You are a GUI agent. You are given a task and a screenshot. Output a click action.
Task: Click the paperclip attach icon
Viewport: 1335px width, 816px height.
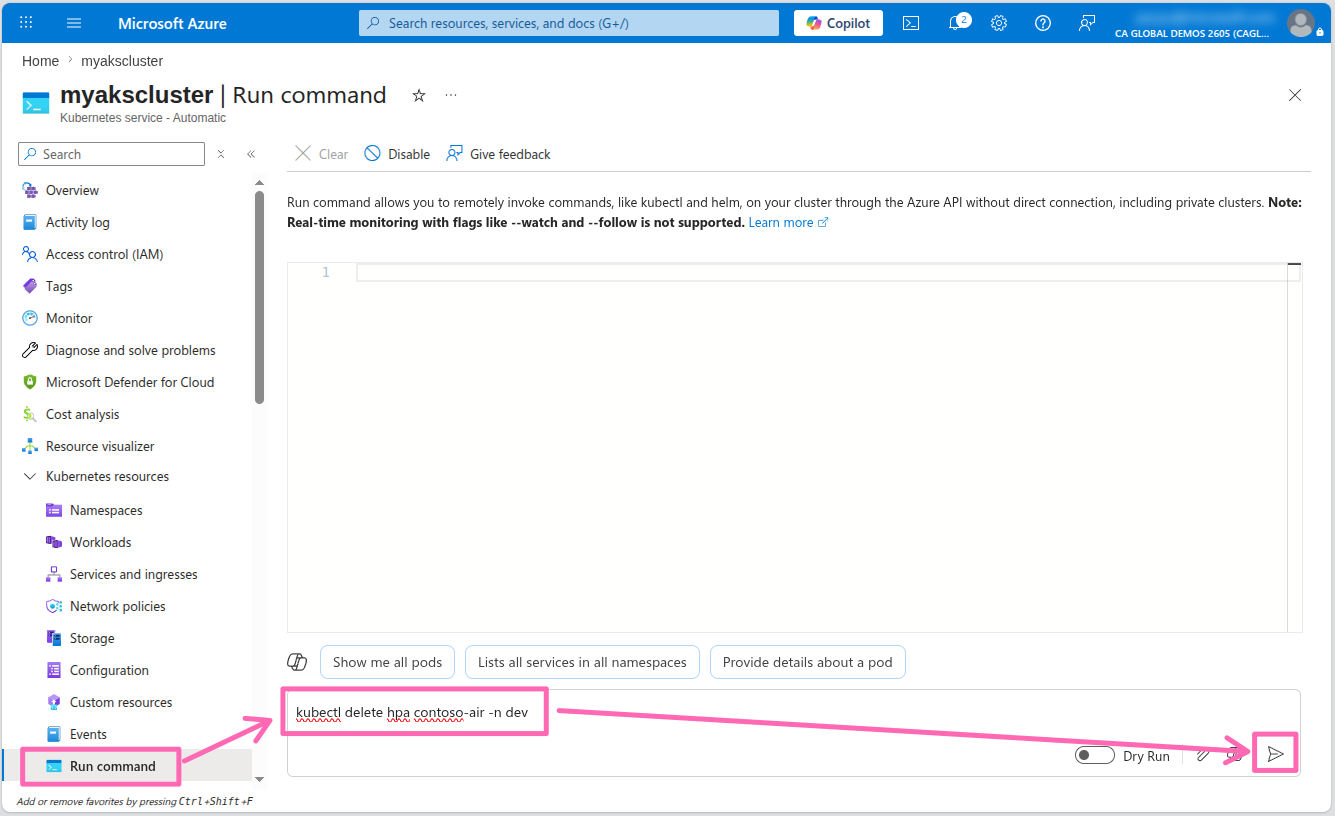1203,755
